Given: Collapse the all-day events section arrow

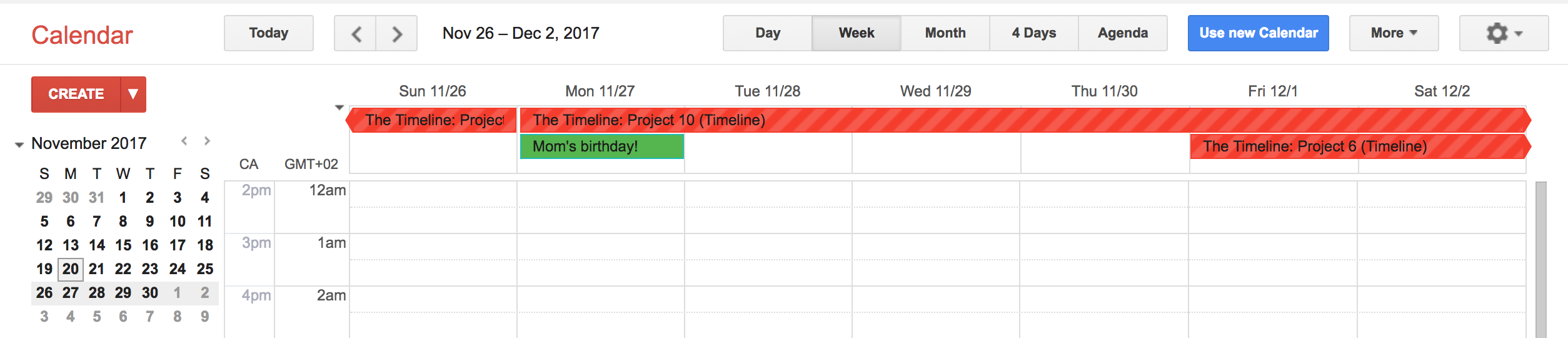Looking at the screenshot, I should (339, 108).
